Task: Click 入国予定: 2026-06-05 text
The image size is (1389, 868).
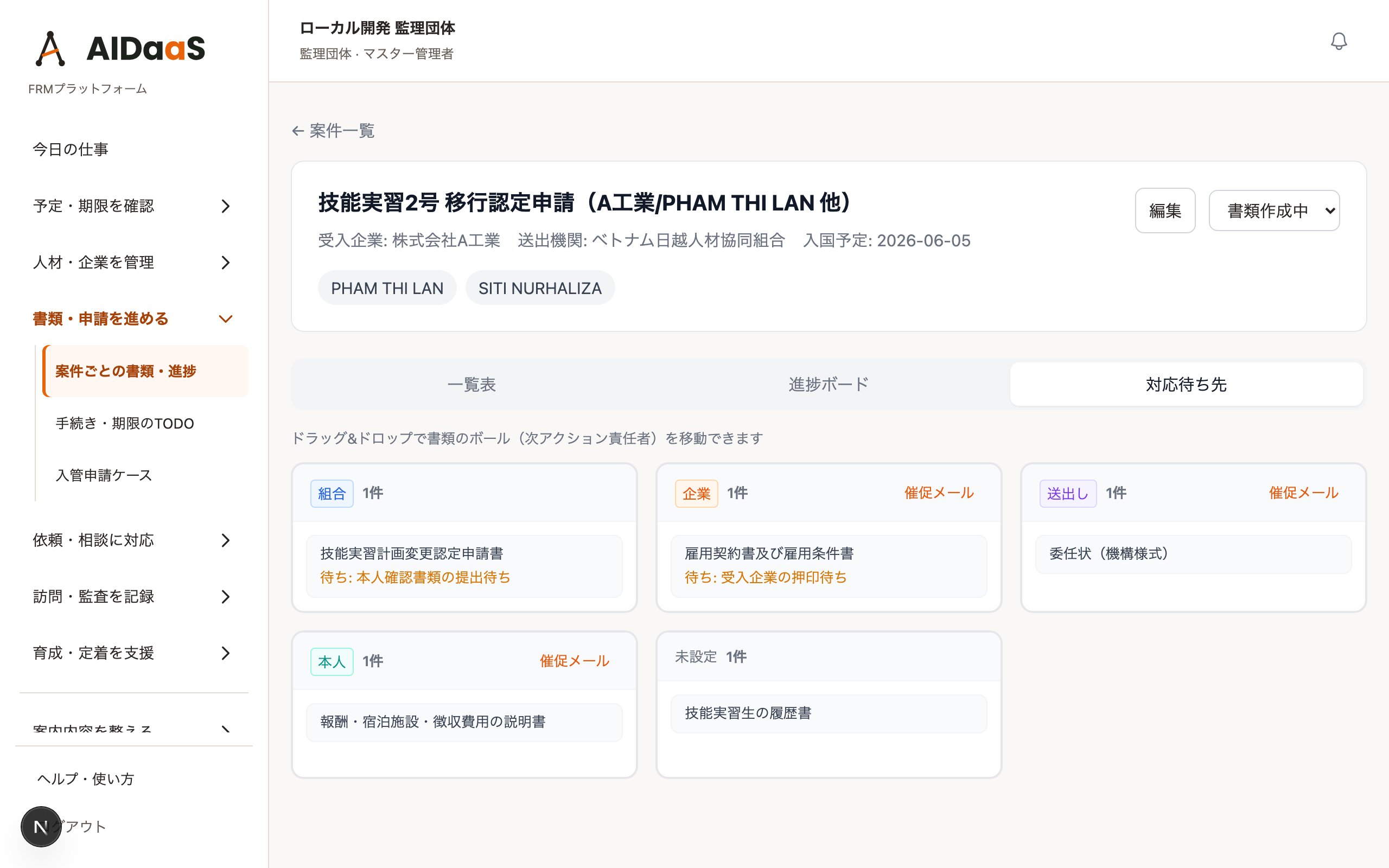Action: pyautogui.click(x=886, y=240)
